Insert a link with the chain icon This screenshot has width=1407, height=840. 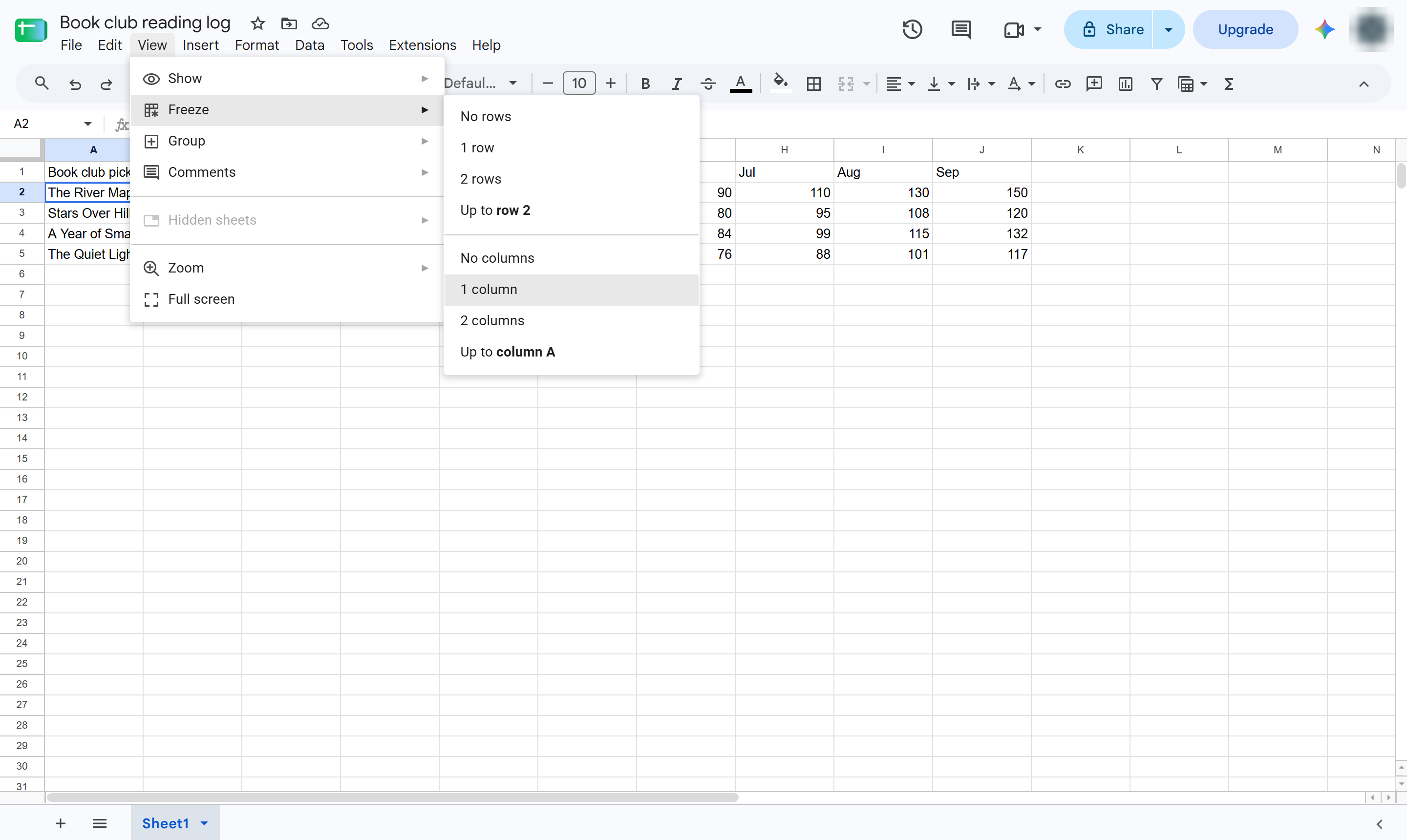click(1063, 84)
